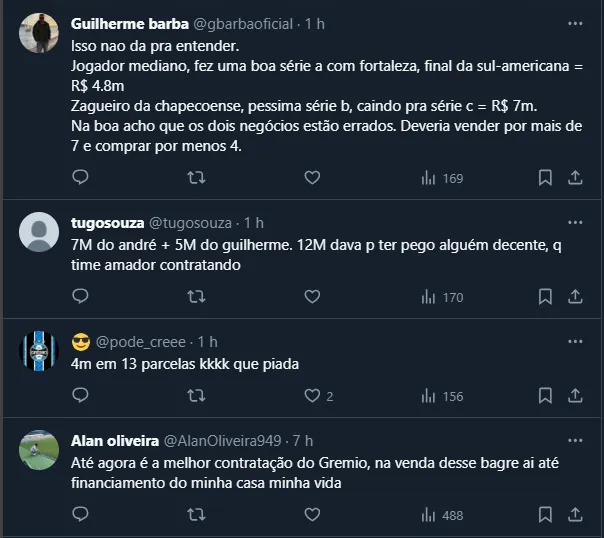
Task: Like the tugosouza tweet
Action: pyautogui.click(x=312, y=297)
